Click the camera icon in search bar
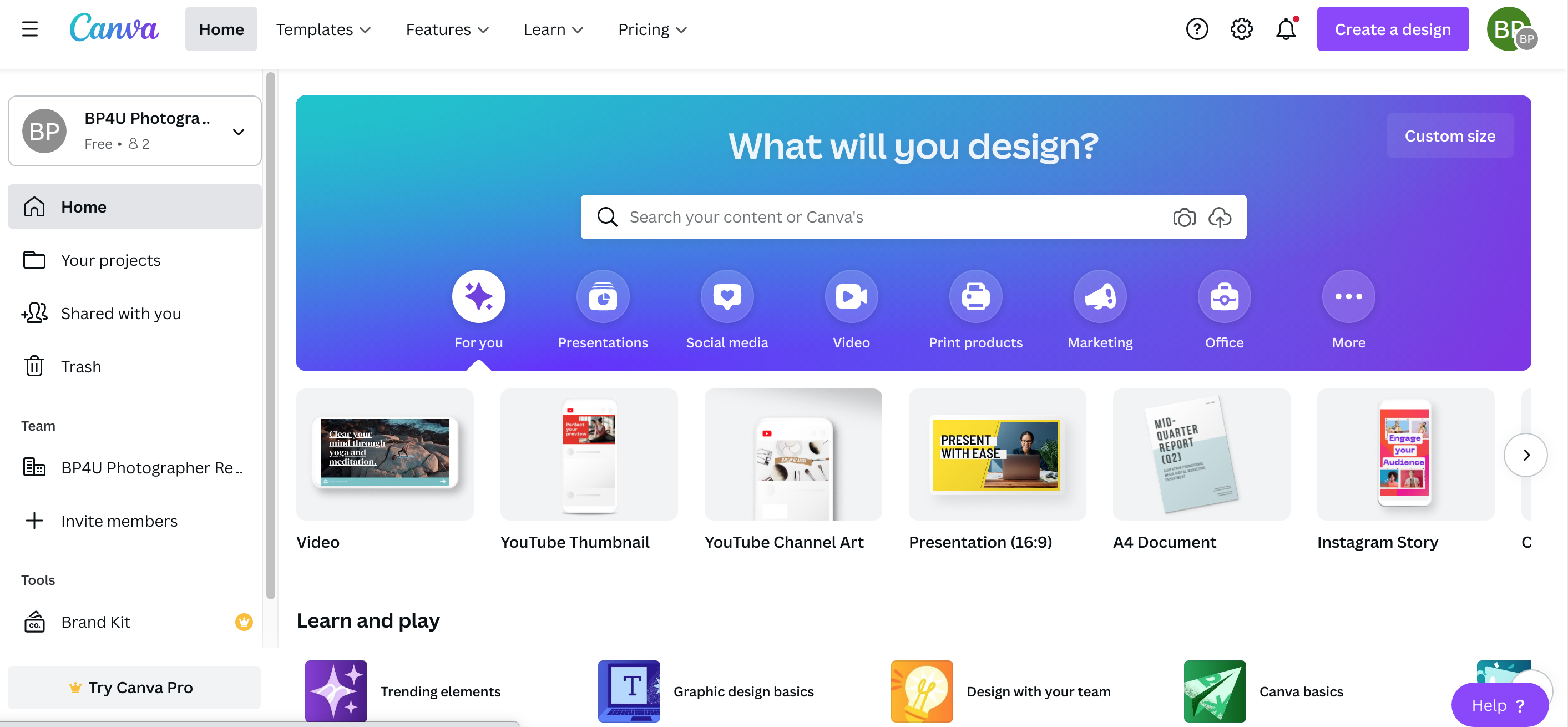This screenshot has height=727, width=1568. pyautogui.click(x=1184, y=217)
